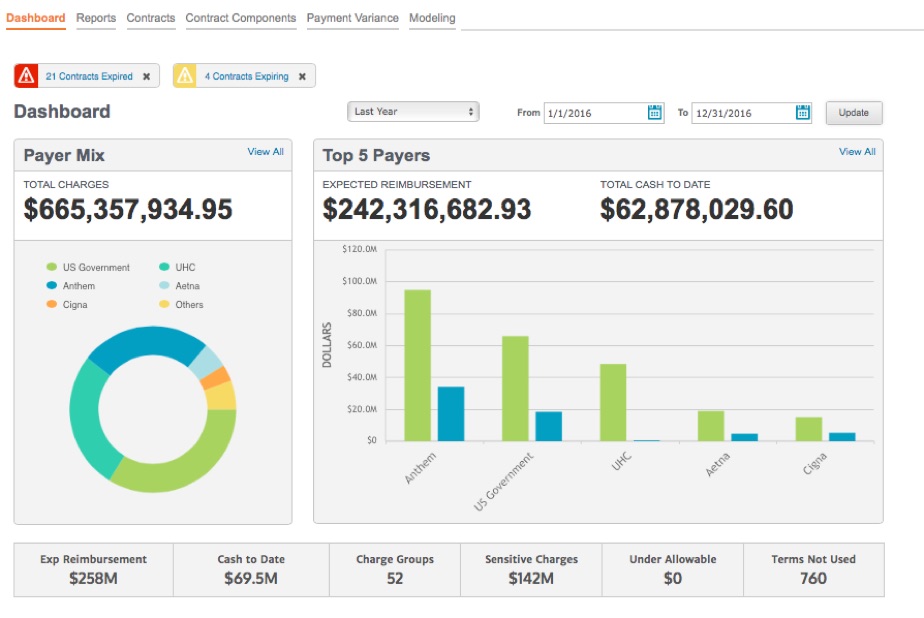The width and height of the screenshot is (924, 618).
Task: Dismiss the 4 Contracts Expiring alert
Action: tap(302, 77)
